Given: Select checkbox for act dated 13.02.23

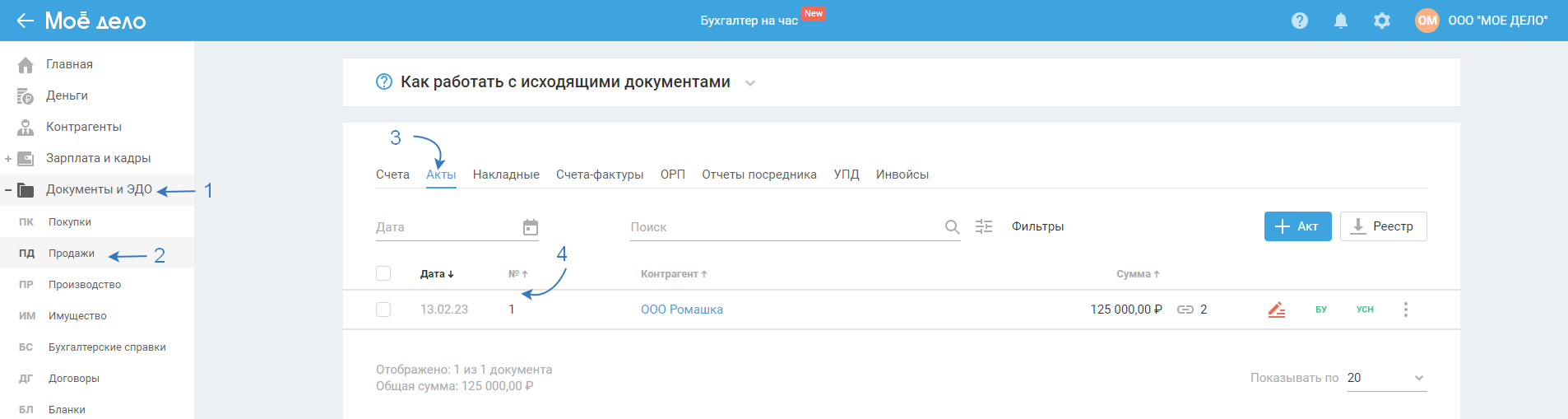Looking at the screenshot, I should (383, 310).
